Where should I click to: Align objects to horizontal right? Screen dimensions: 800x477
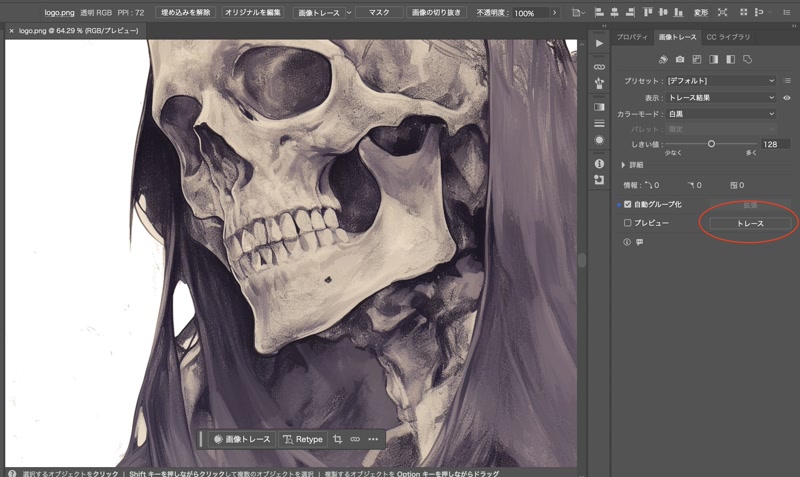(630, 12)
